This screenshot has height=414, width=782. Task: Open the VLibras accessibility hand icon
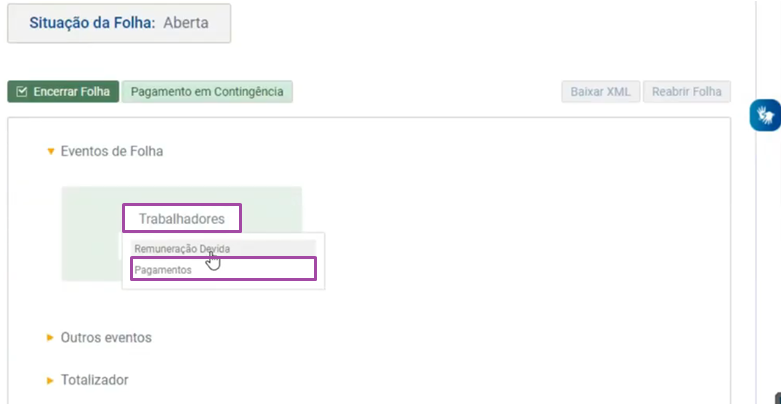[x=765, y=115]
